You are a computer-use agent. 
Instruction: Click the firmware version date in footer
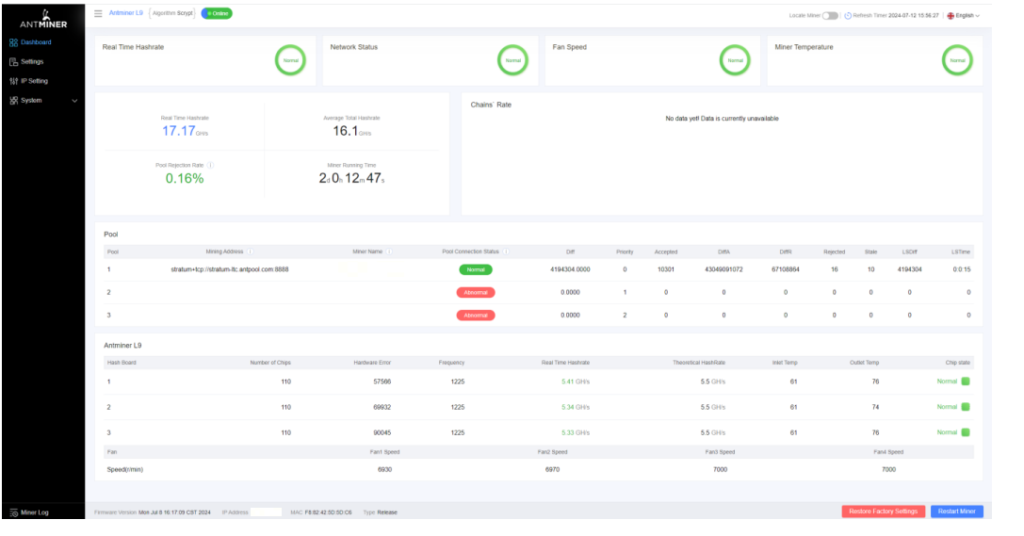coord(174,512)
